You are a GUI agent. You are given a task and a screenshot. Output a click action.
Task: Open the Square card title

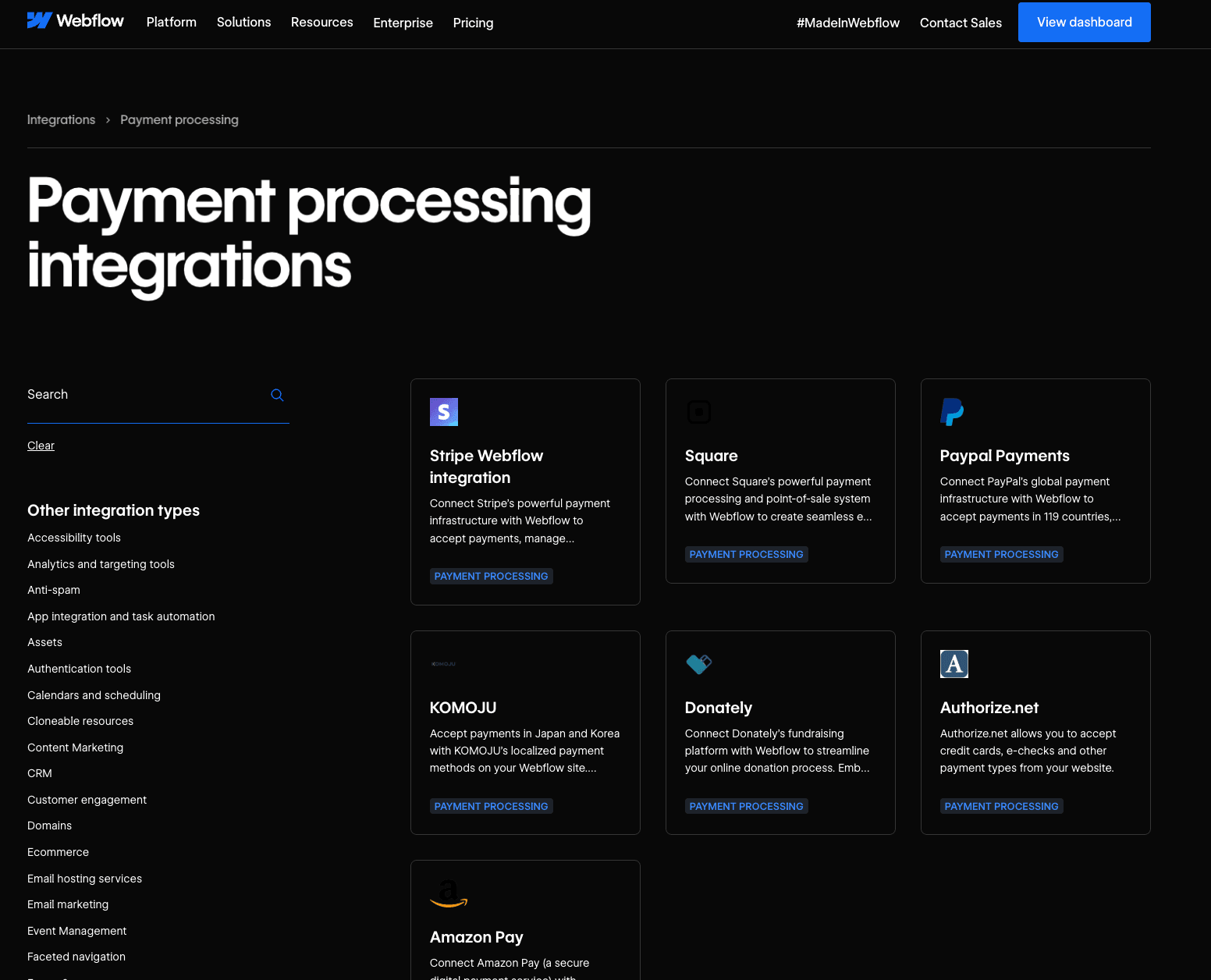pos(711,456)
